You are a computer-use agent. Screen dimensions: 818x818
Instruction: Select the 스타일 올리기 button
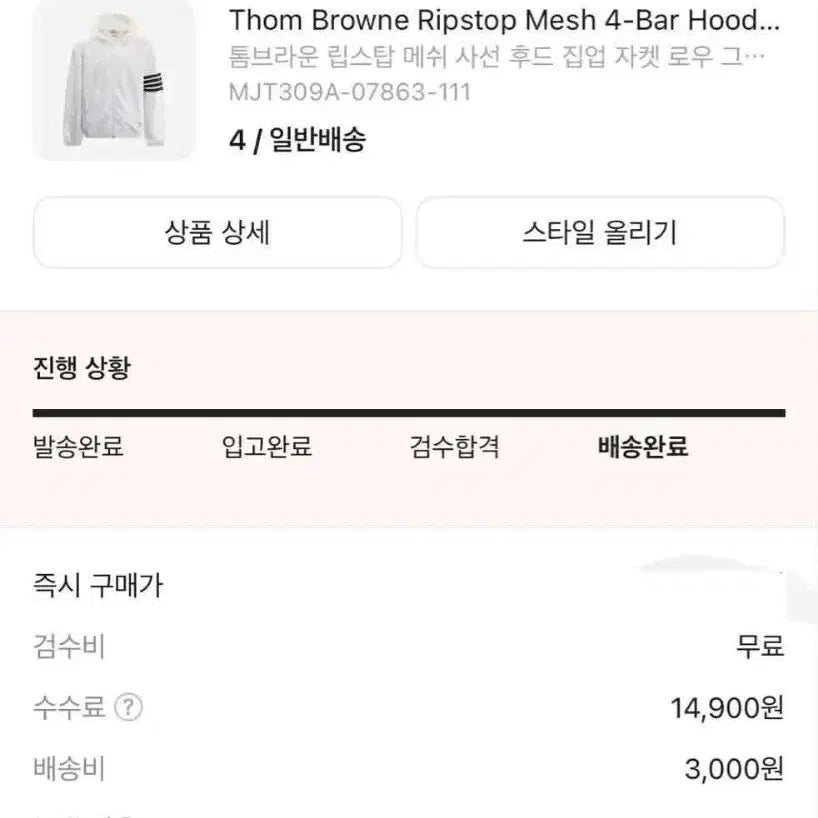(x=600, y=232)
